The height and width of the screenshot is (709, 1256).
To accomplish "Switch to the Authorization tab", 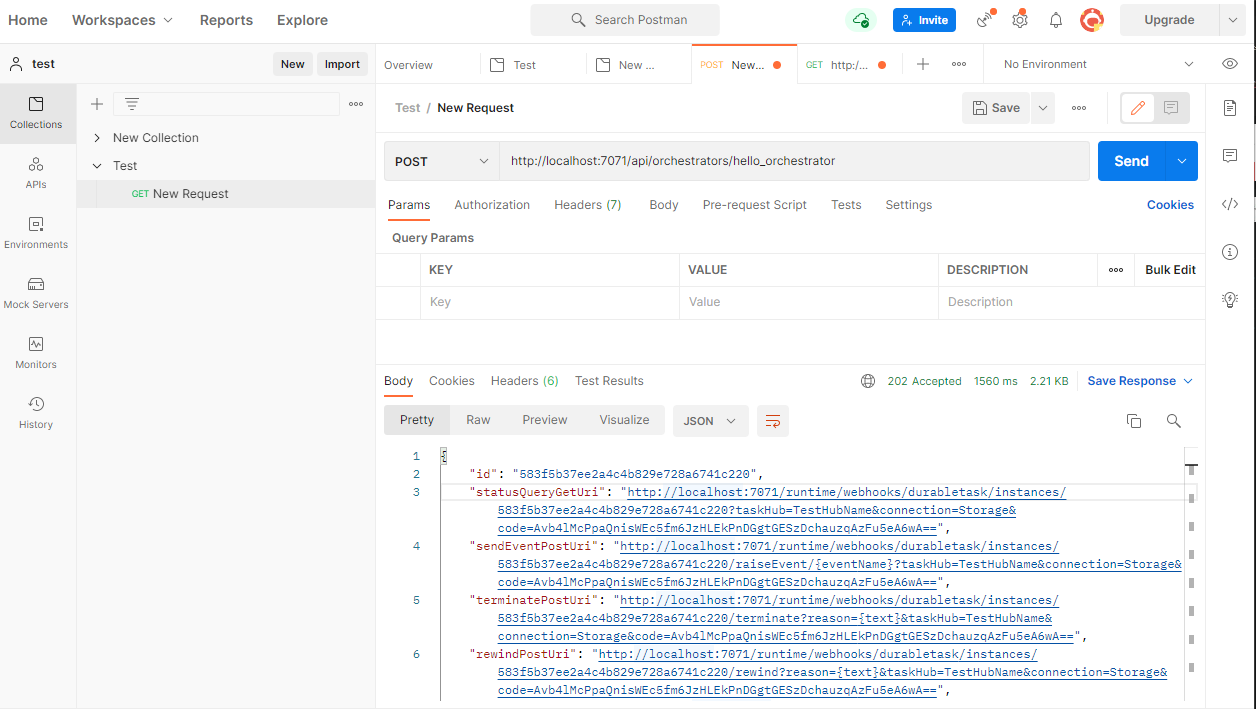I will [x=492, y=205].
